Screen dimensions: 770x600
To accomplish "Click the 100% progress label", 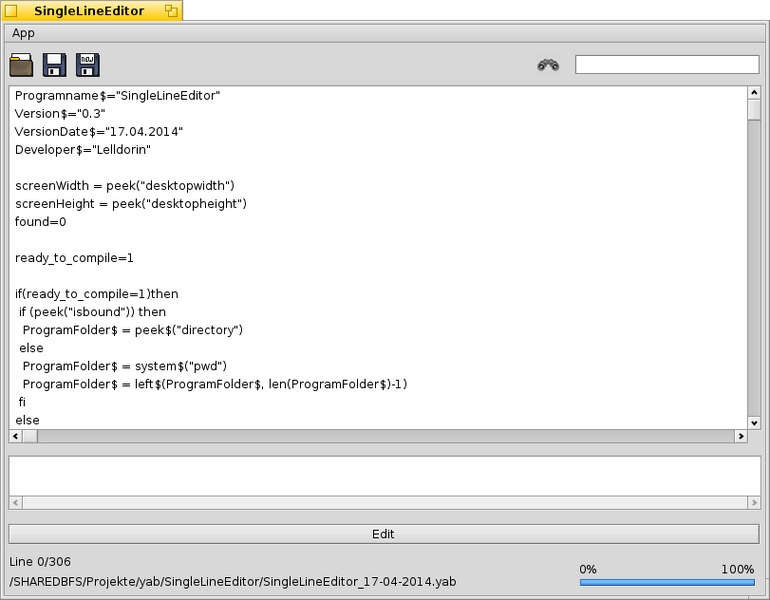I will (x=738, y=570).
